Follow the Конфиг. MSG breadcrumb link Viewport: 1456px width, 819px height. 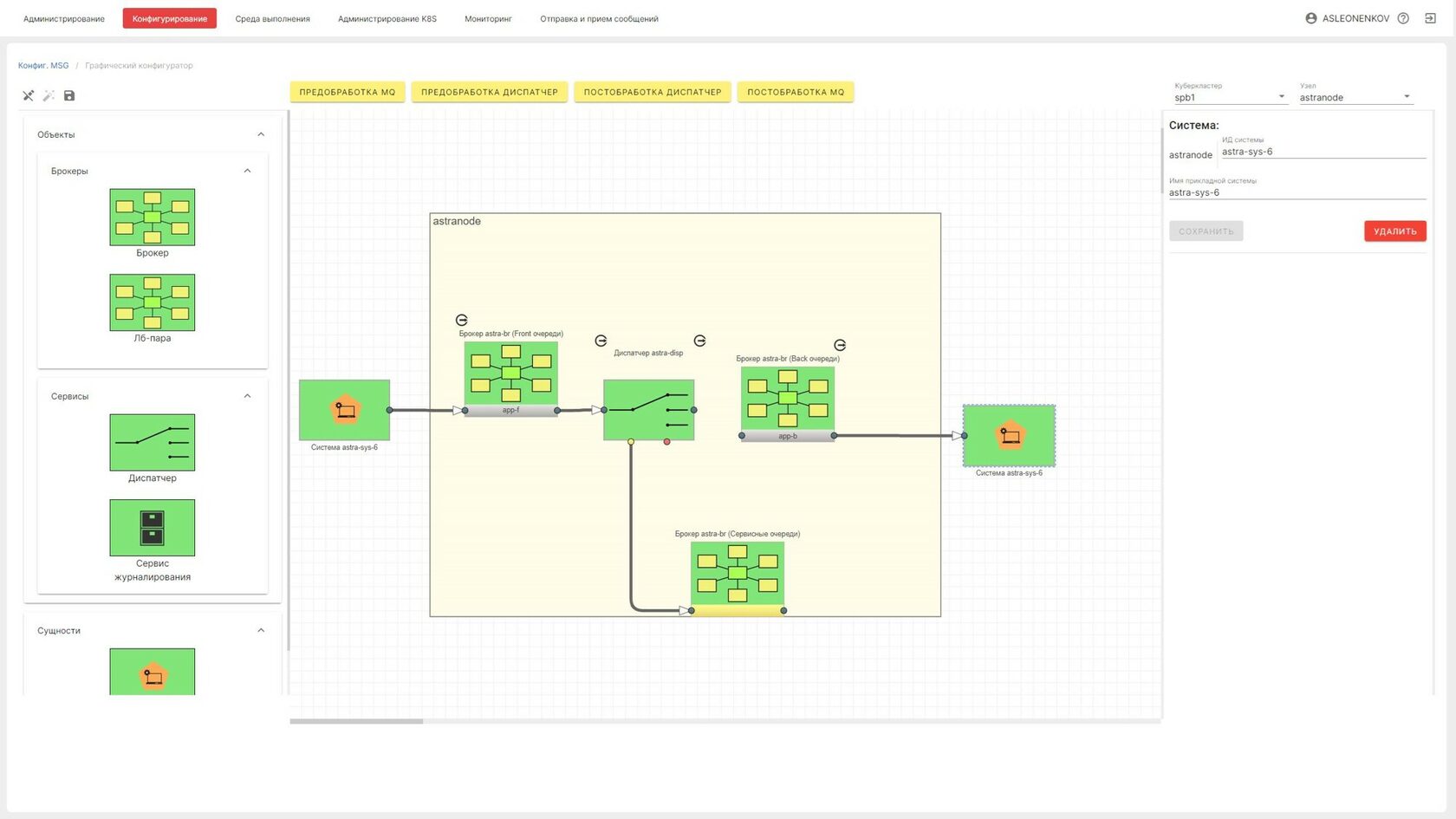(x=43, y=66)
